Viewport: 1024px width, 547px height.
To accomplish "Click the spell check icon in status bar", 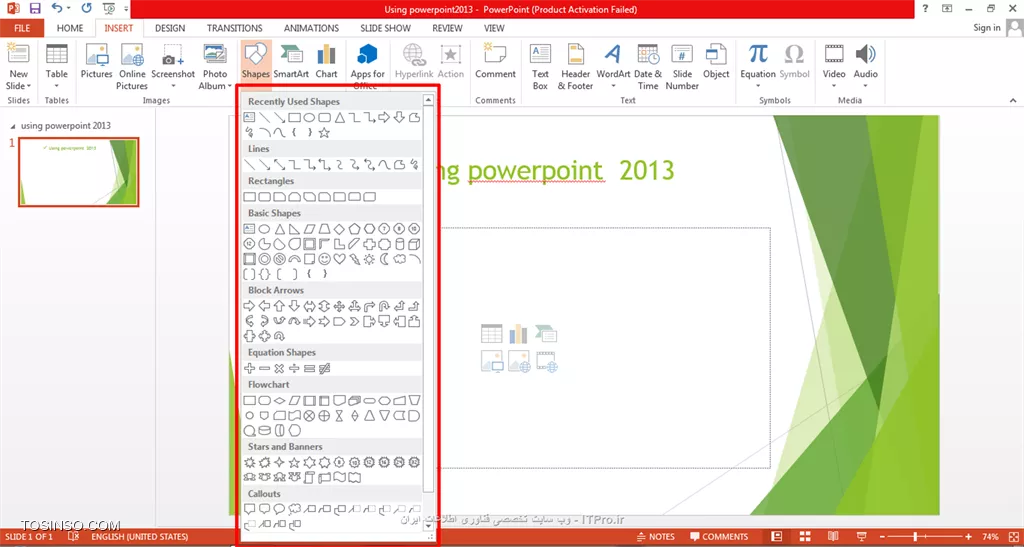I will (74, 537).
